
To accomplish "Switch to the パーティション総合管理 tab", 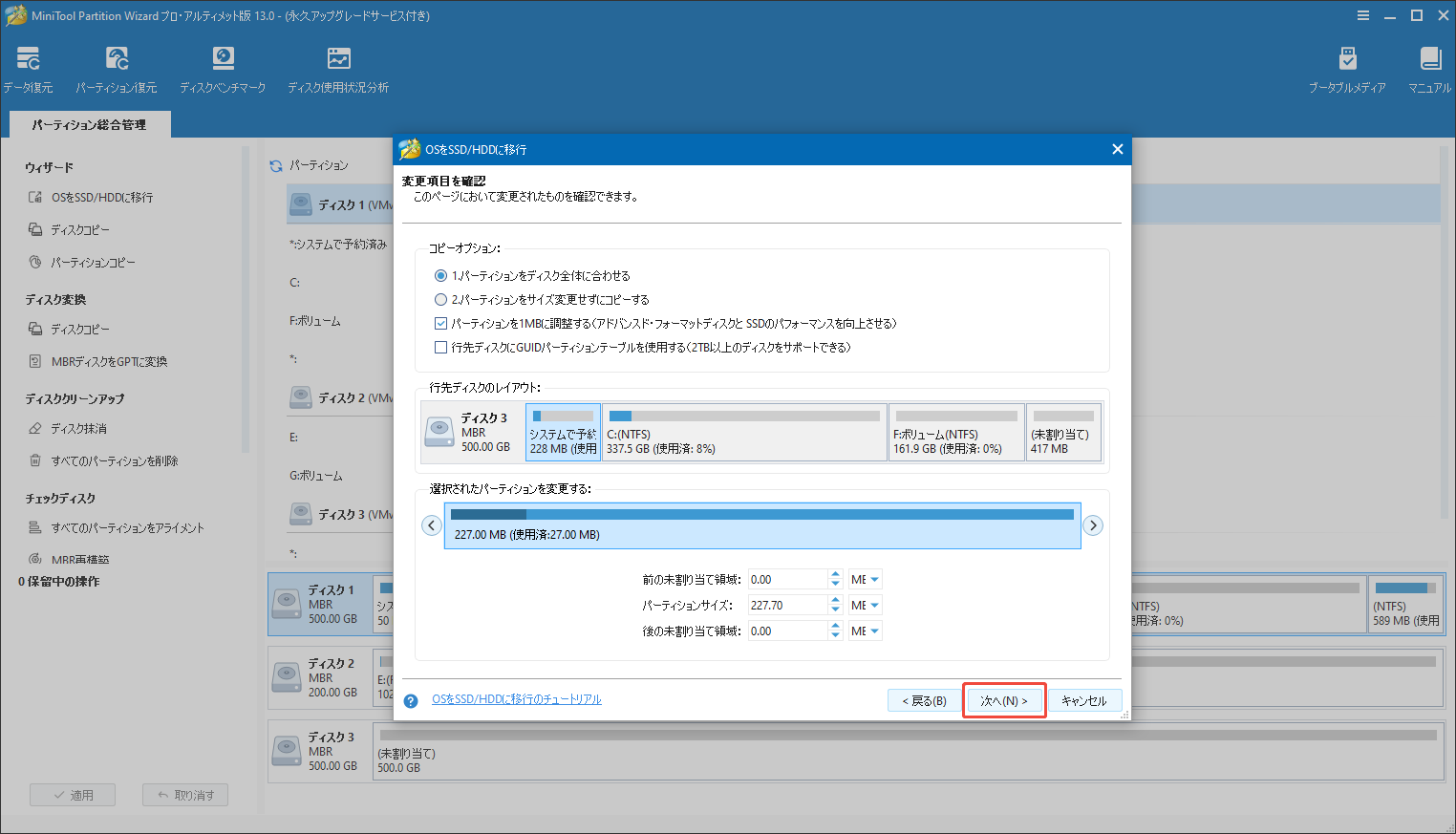I will (89, 123).
